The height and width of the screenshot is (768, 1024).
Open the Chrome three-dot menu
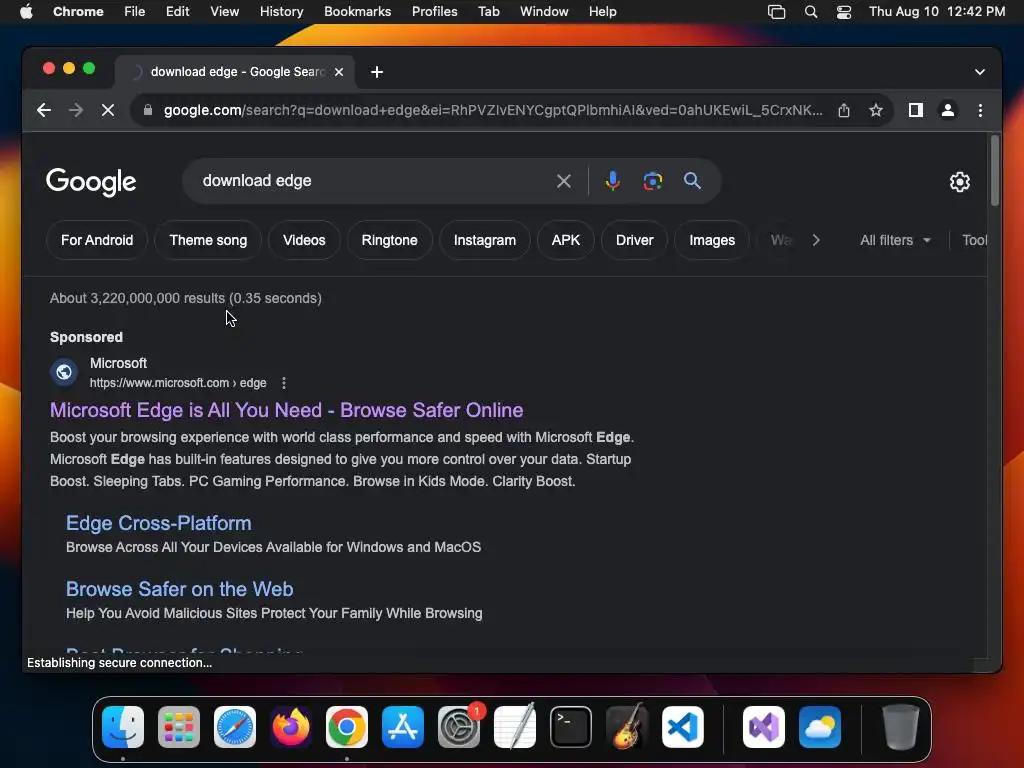(980, 110)
